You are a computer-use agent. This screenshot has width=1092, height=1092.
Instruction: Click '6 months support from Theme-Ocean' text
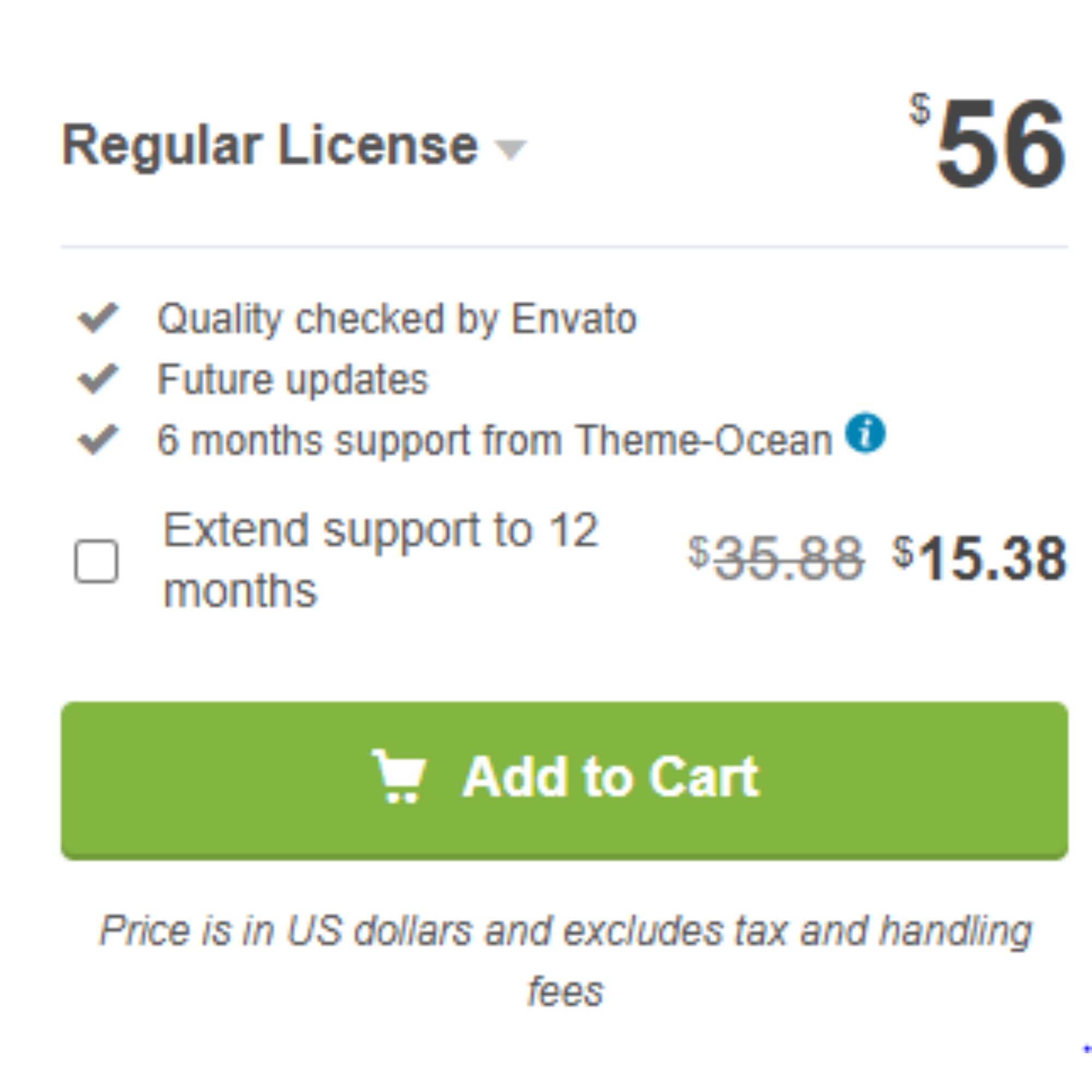coord(495,440)
